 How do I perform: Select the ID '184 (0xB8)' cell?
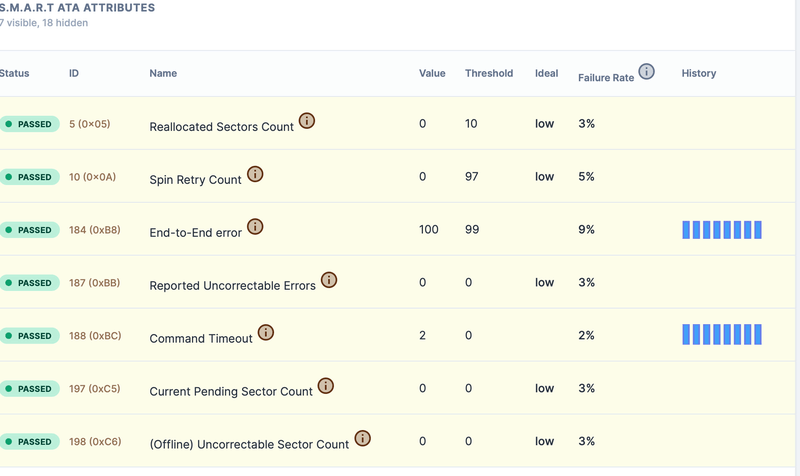95,230
